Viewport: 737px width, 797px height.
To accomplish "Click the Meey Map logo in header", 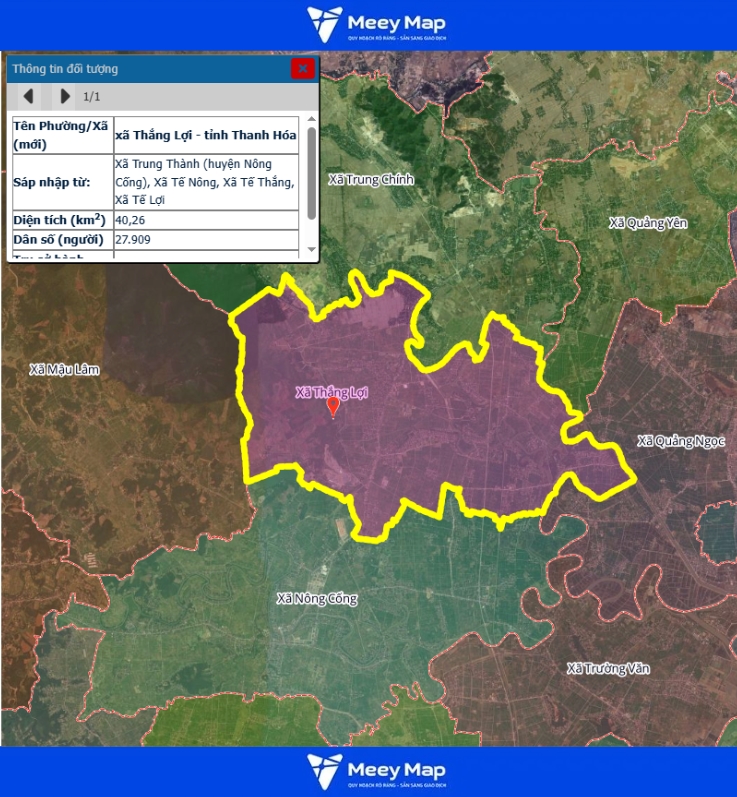I will pos(376,24).
